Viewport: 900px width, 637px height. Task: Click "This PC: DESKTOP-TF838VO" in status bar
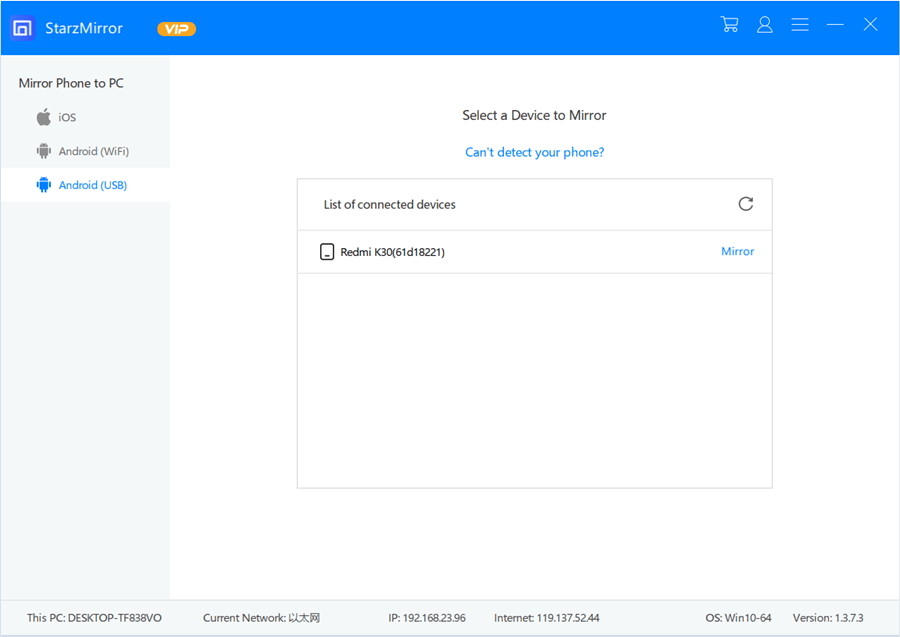tap(94, 618)
